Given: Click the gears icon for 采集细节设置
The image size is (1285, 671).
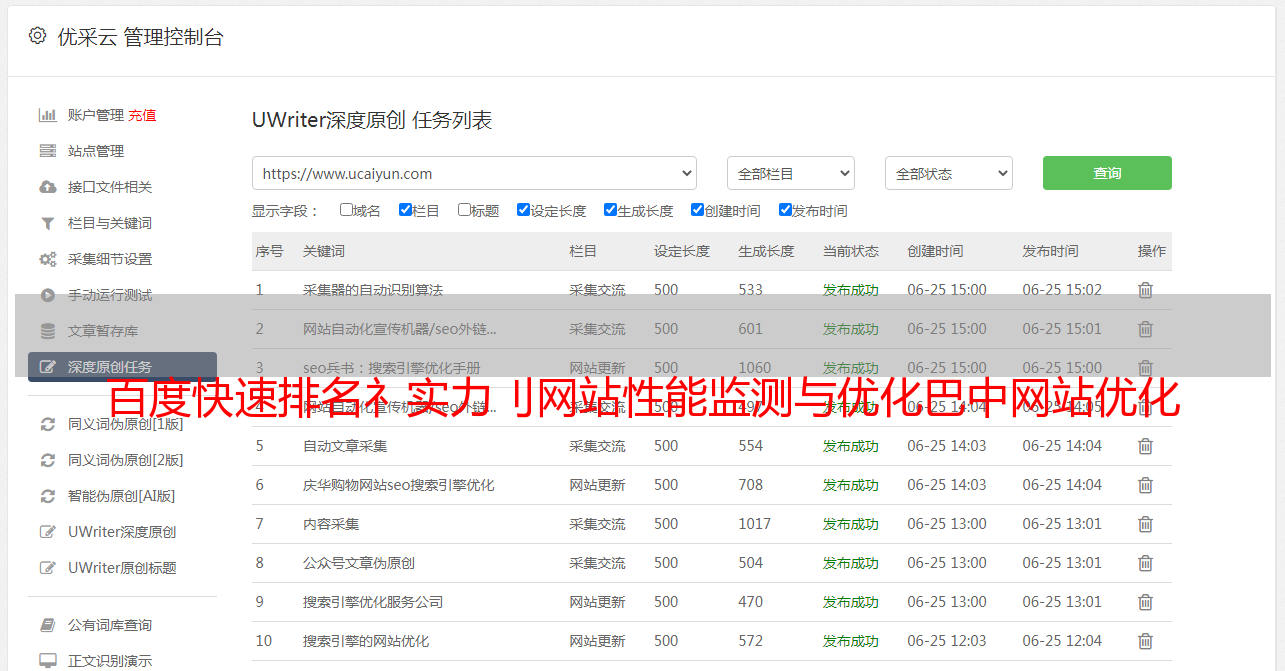Looking at the screenshot, I should pos(47,259).
